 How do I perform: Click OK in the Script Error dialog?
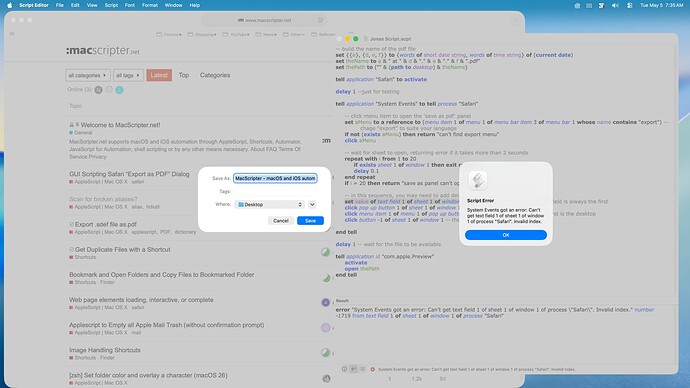506,235
